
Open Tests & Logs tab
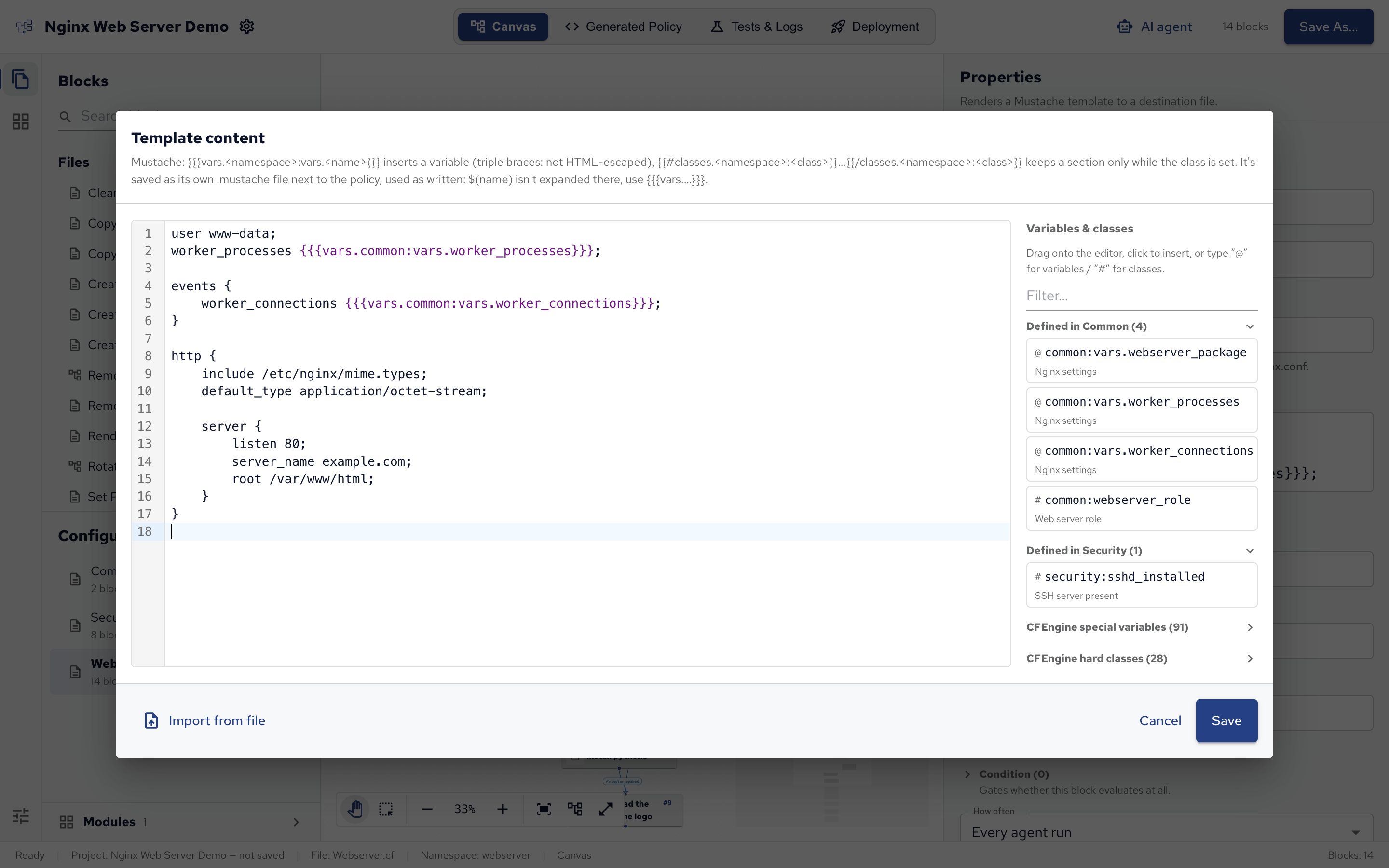757,27
